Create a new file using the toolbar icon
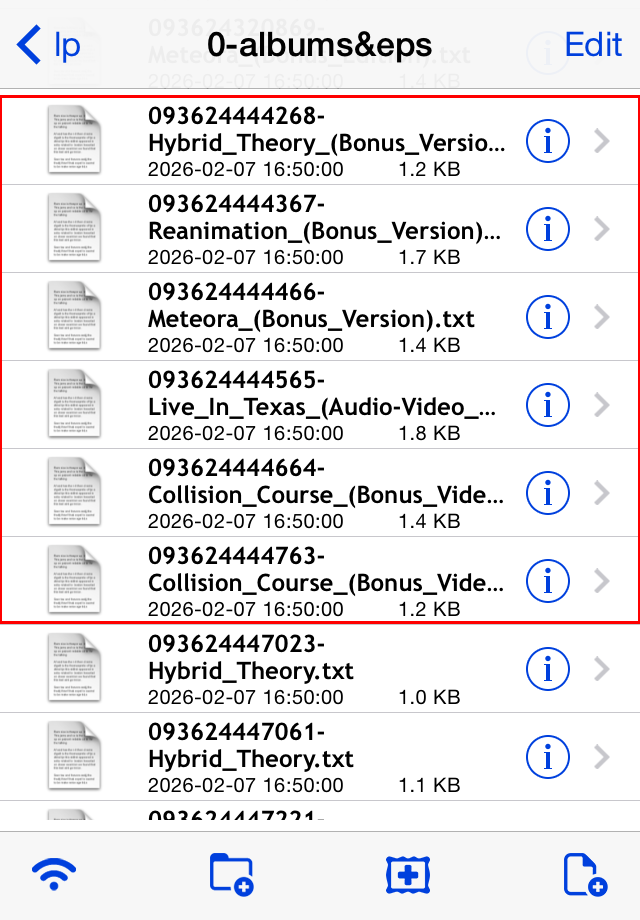The height and width of the screenshot is (920, 640). [585, 875]
